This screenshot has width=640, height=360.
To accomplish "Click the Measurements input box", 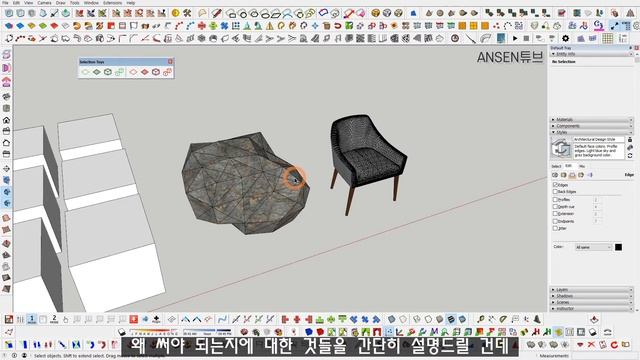I will pyautogui.click(x=604, y=356).
